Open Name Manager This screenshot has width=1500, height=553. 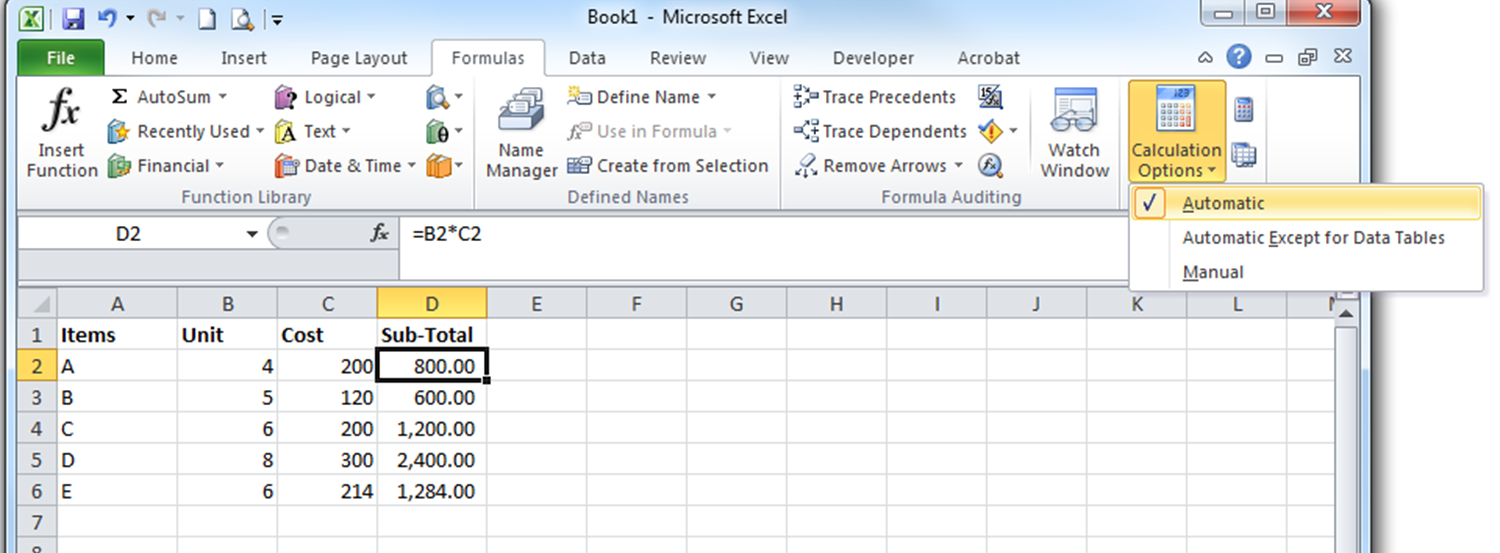coord(521,135)
